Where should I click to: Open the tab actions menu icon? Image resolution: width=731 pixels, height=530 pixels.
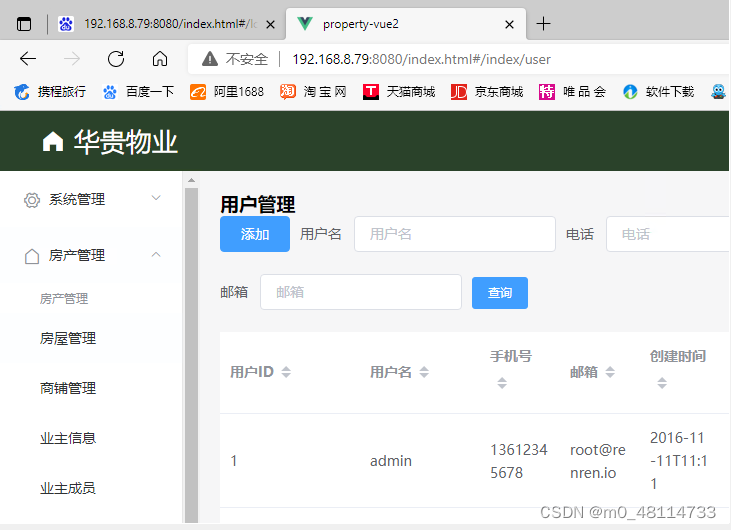point(24,24)
